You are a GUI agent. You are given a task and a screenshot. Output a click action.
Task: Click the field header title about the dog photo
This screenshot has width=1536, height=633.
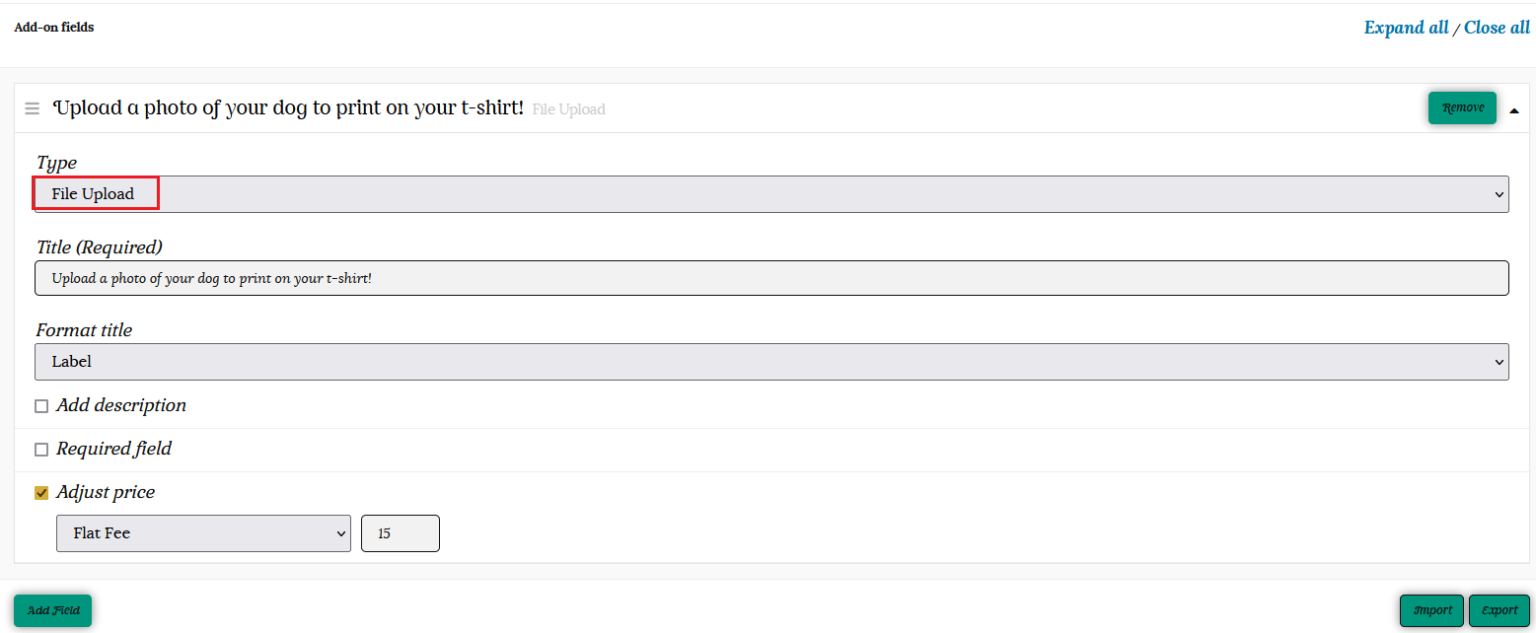point(288,108)
